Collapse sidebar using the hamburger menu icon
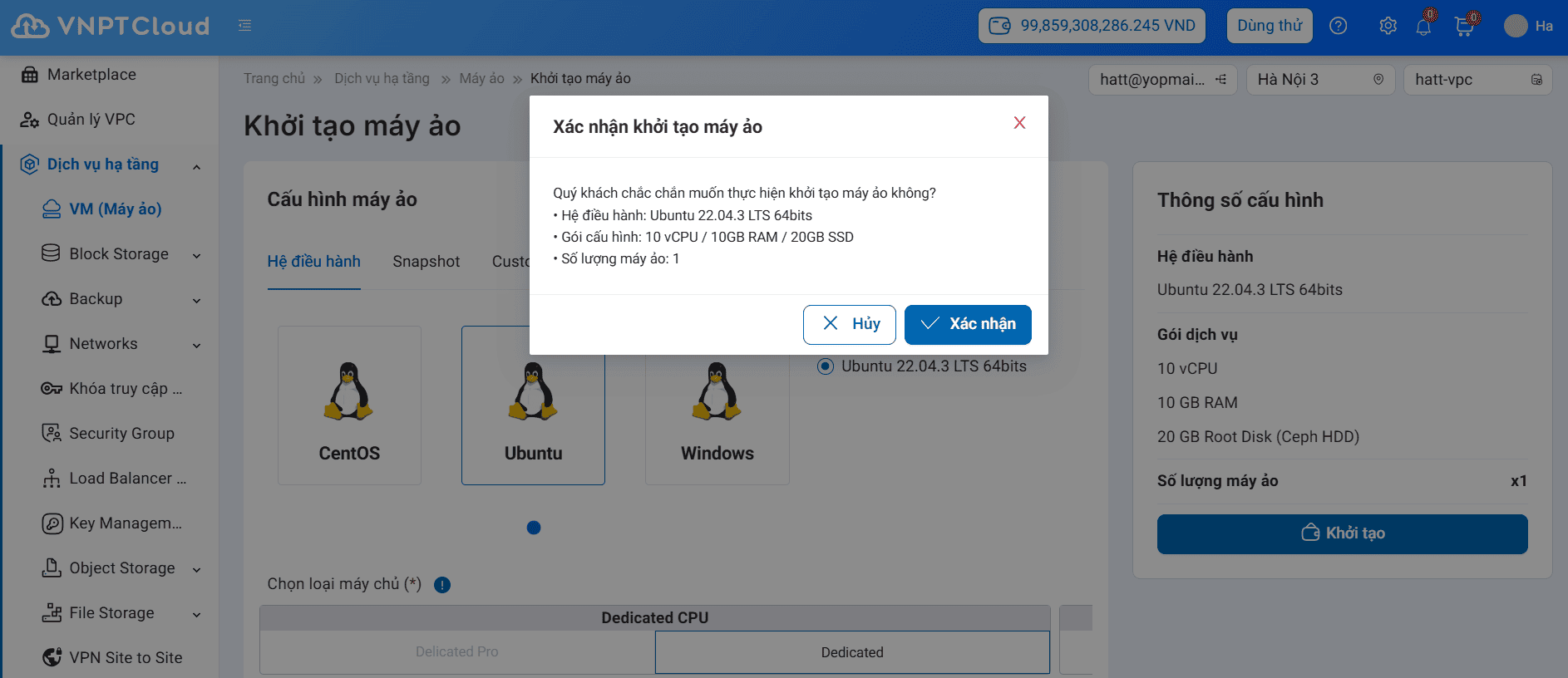The image size is (1568, 678). point(244,26)
